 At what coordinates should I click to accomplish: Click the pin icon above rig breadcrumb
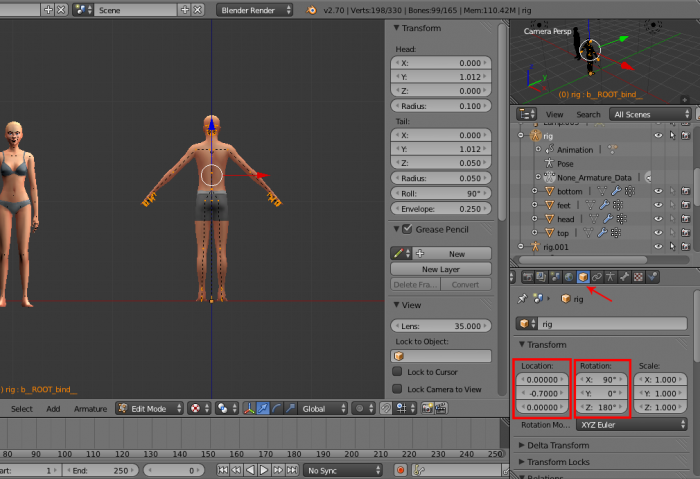pos(522,298)
